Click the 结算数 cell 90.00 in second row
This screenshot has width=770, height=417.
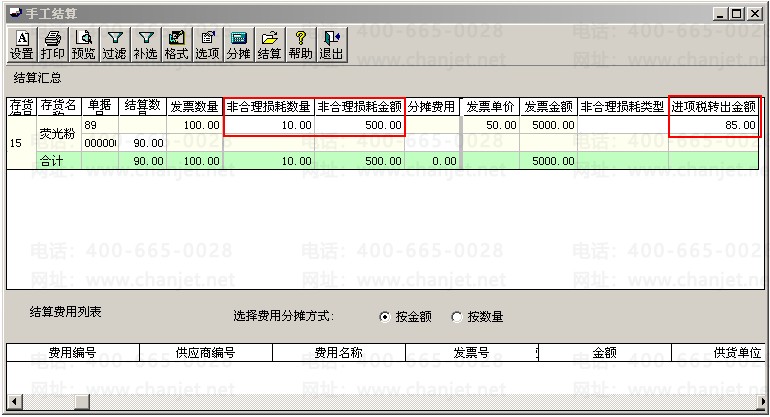pyautogui.click(x=142, y=143)
